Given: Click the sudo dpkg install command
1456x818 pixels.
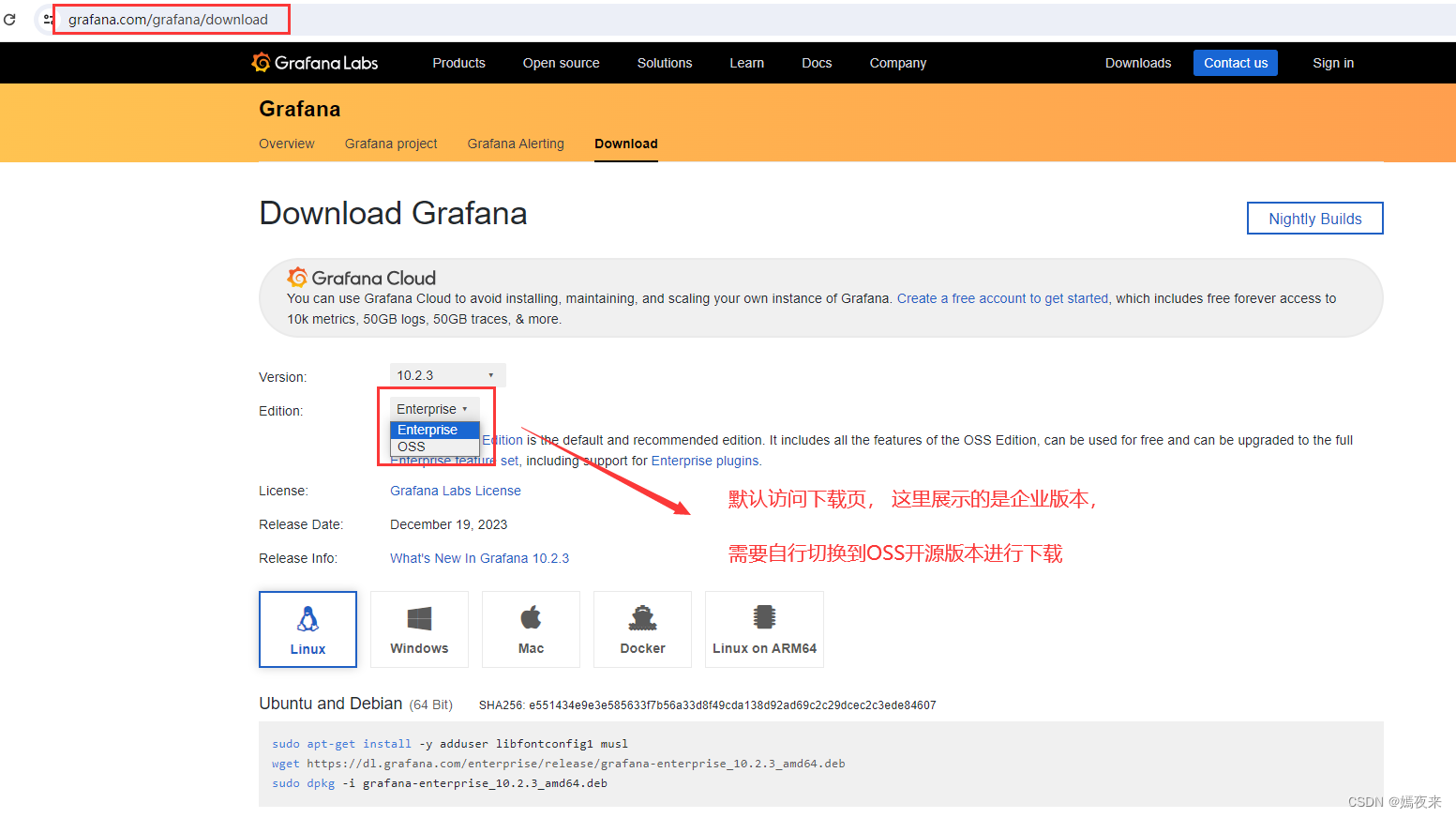Looking at the screenshot, I should click(x=440, y=783).
